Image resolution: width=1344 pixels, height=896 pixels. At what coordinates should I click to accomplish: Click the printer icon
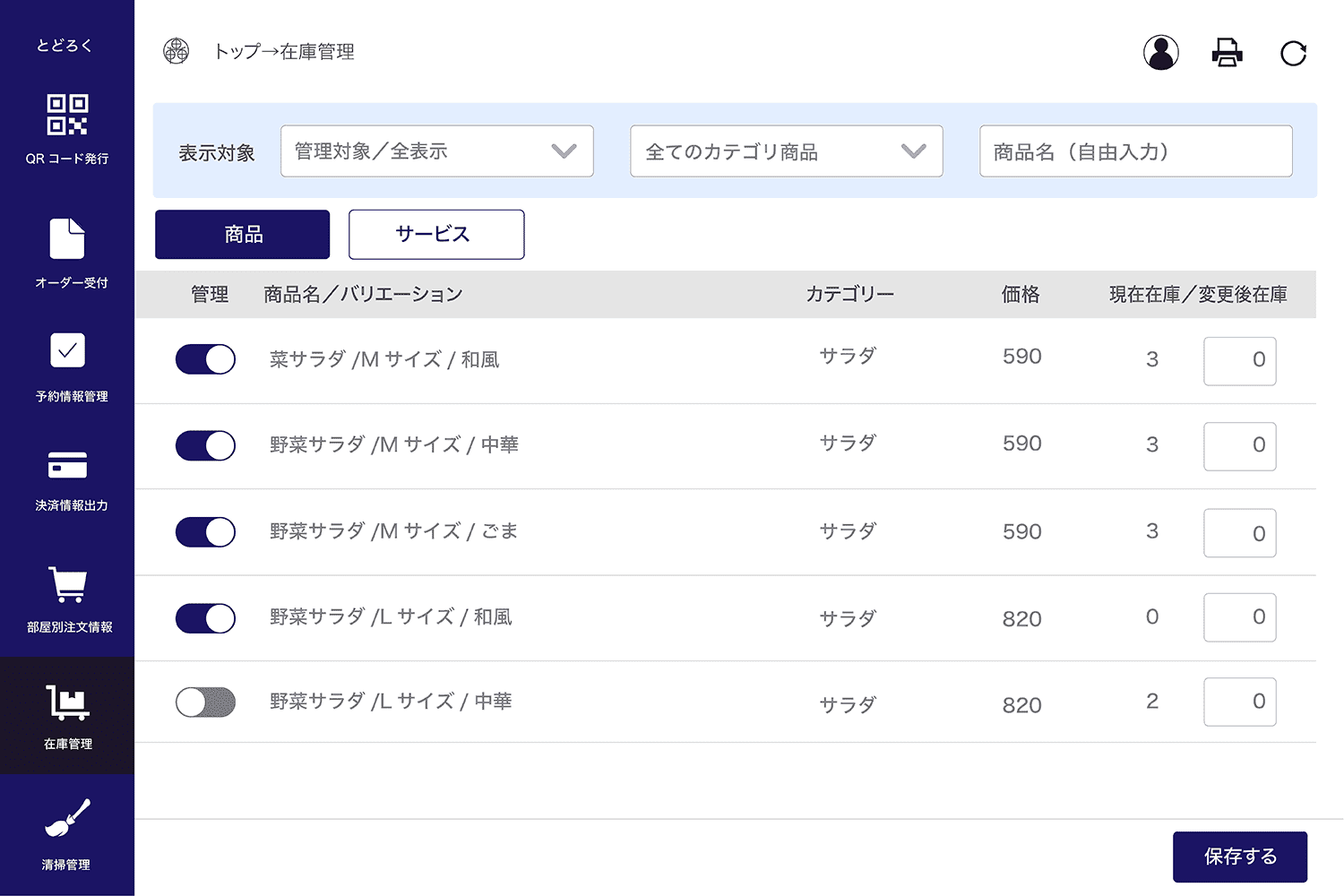1227,53
